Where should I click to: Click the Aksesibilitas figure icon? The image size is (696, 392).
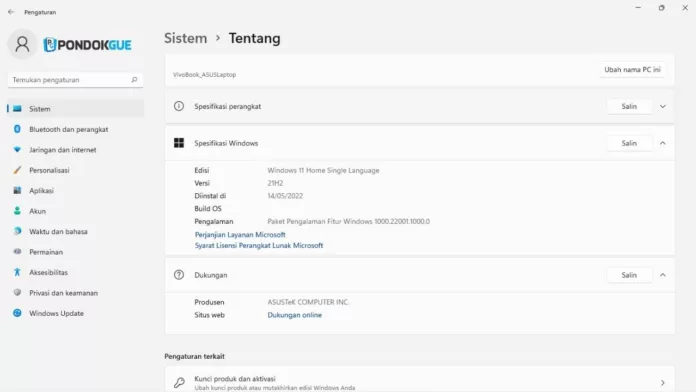(17, 272)
